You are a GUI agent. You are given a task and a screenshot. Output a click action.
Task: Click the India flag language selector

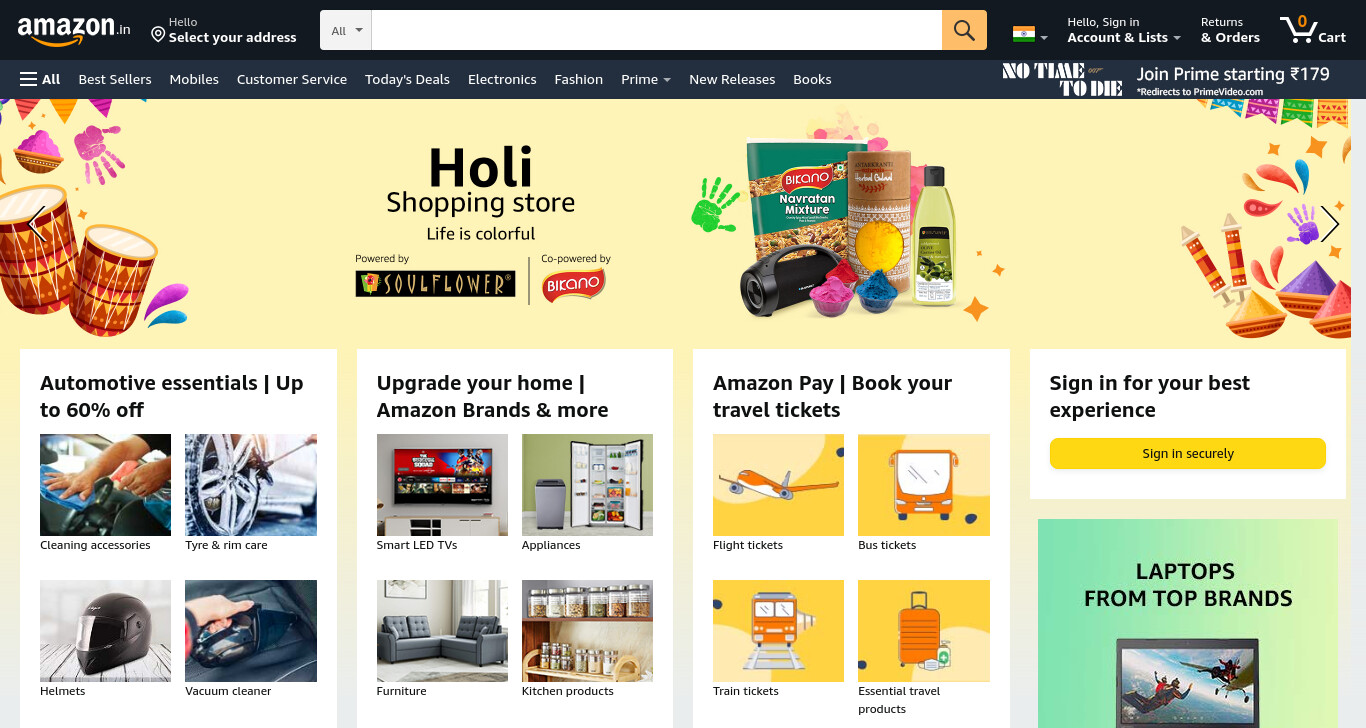tap(1030, 35)
